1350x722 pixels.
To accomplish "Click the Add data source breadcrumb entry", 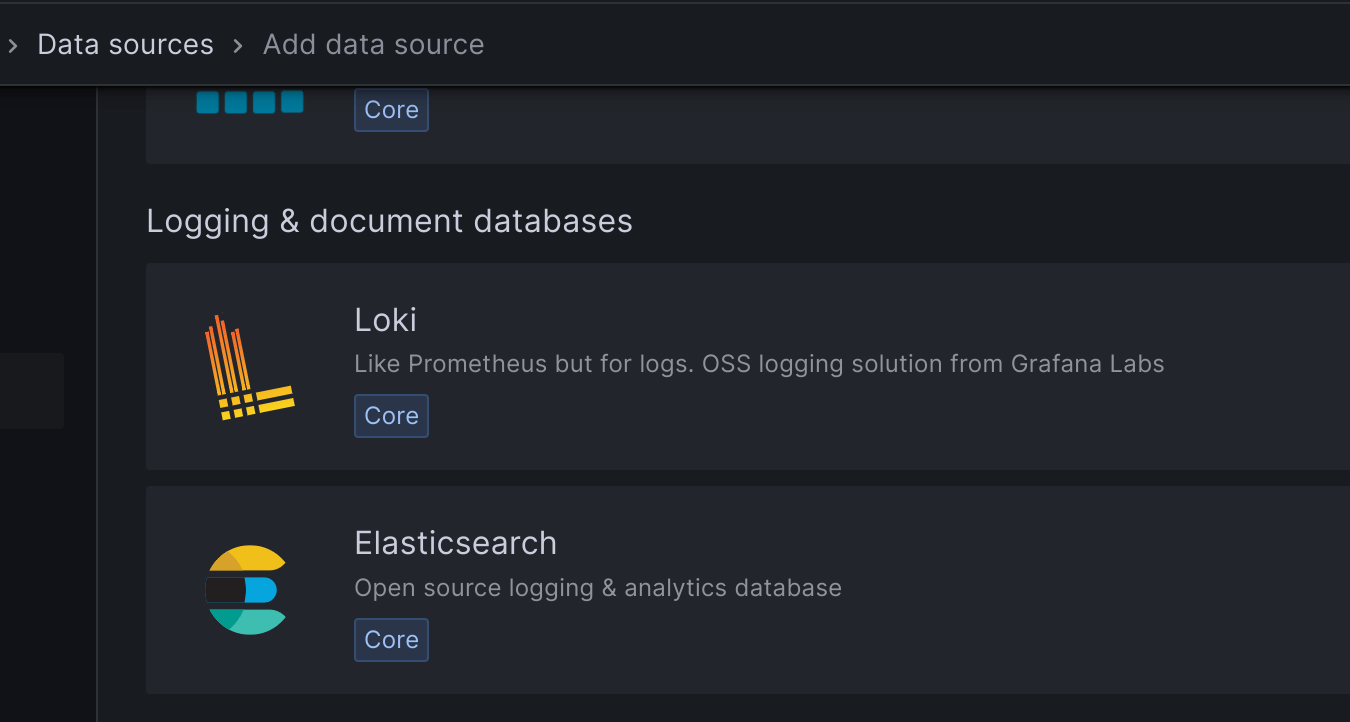I will tap(373, 44).
